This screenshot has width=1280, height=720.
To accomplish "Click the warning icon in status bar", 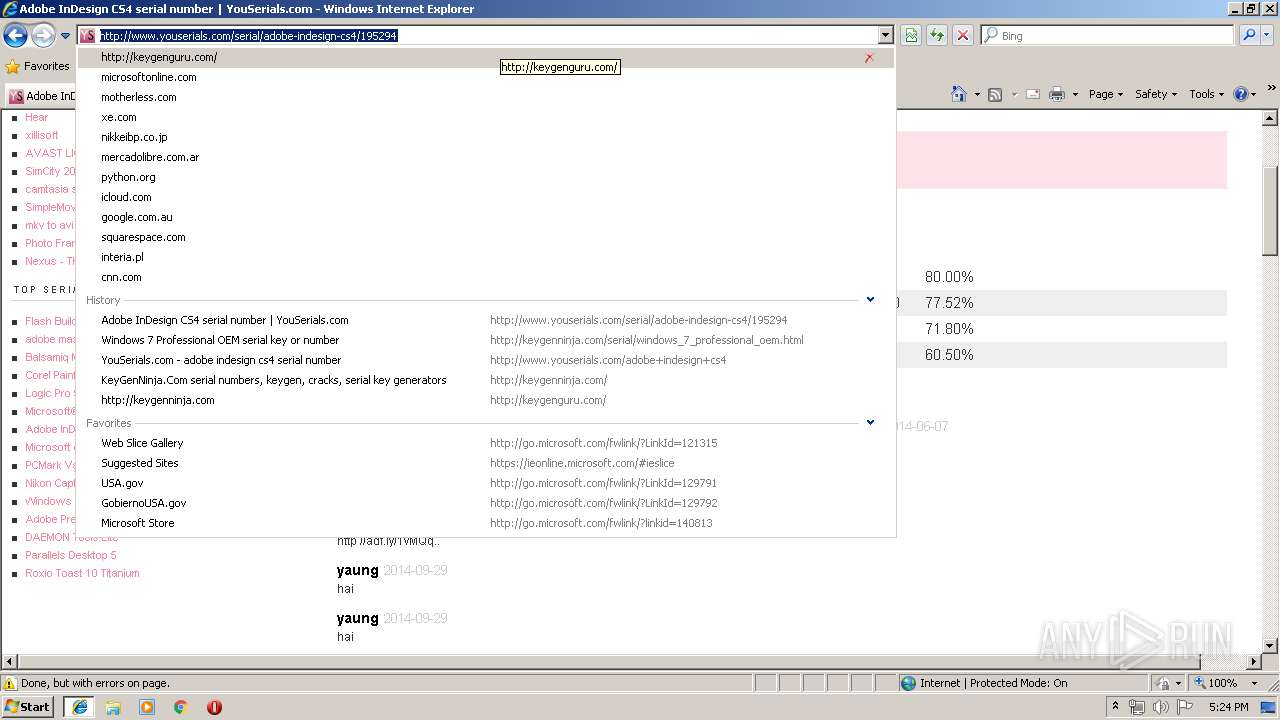I will [x=10, y=683].
